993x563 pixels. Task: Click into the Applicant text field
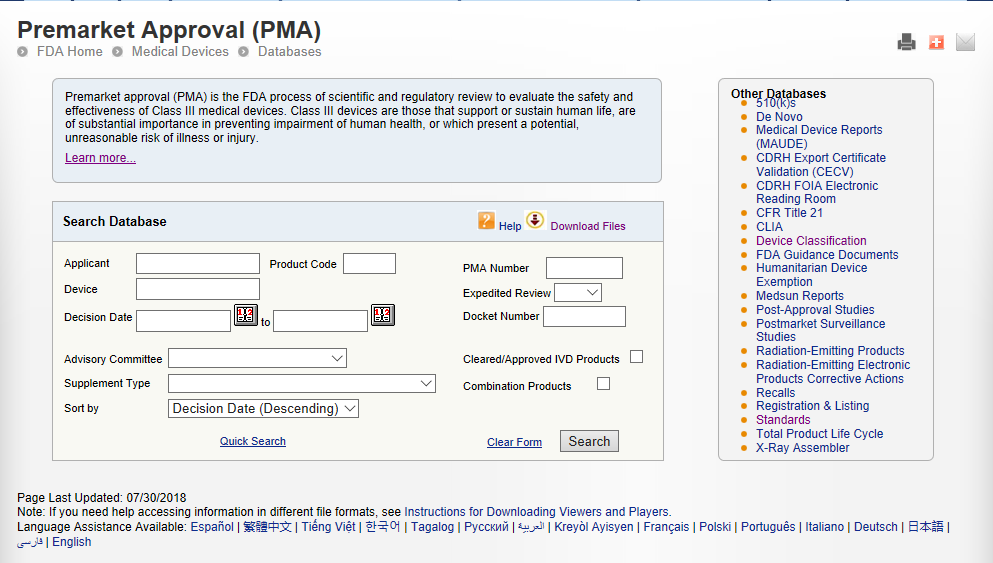click(x=197, y=264)
